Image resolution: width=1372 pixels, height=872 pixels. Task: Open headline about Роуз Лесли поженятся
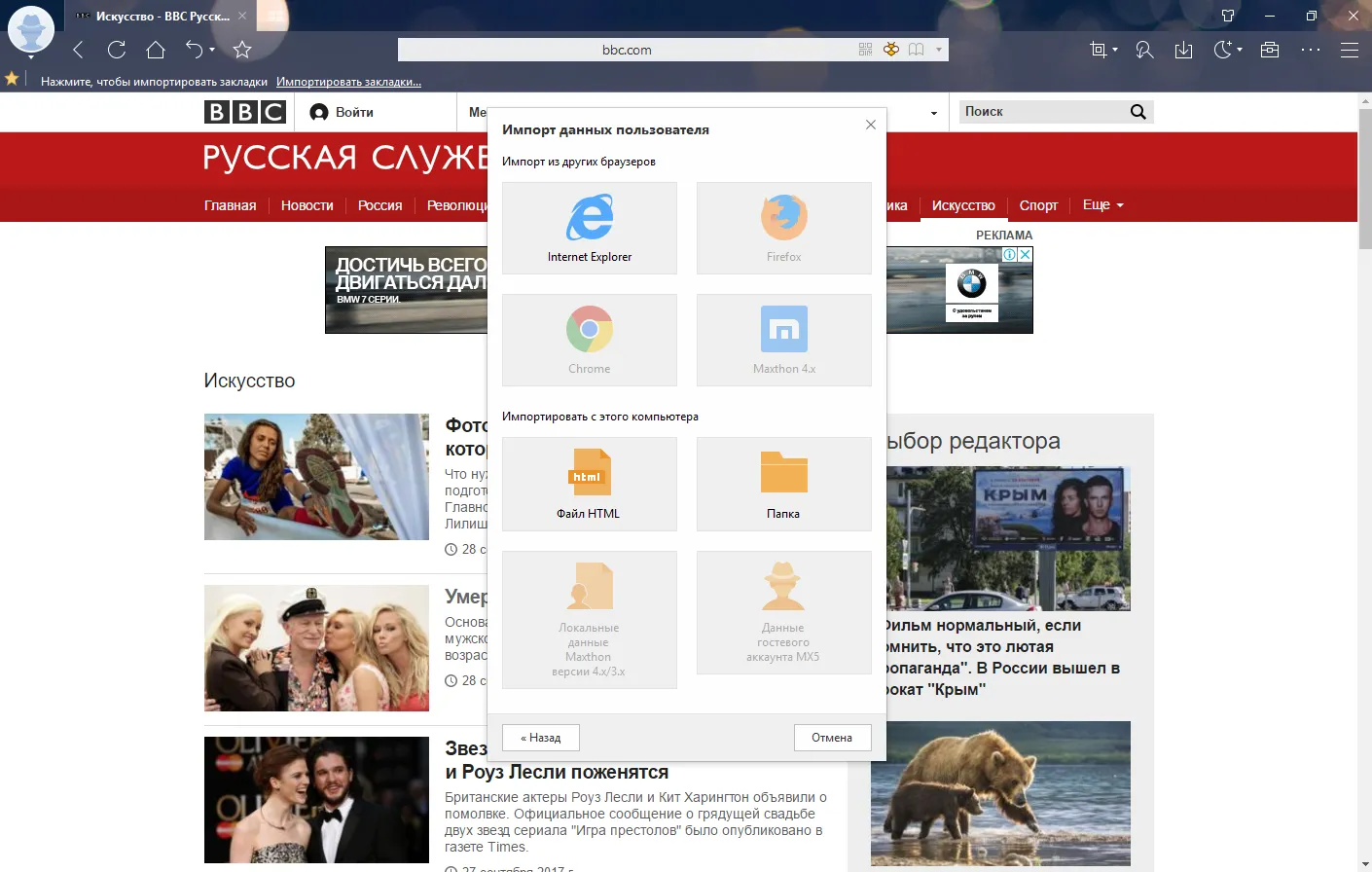pos(557,772)
